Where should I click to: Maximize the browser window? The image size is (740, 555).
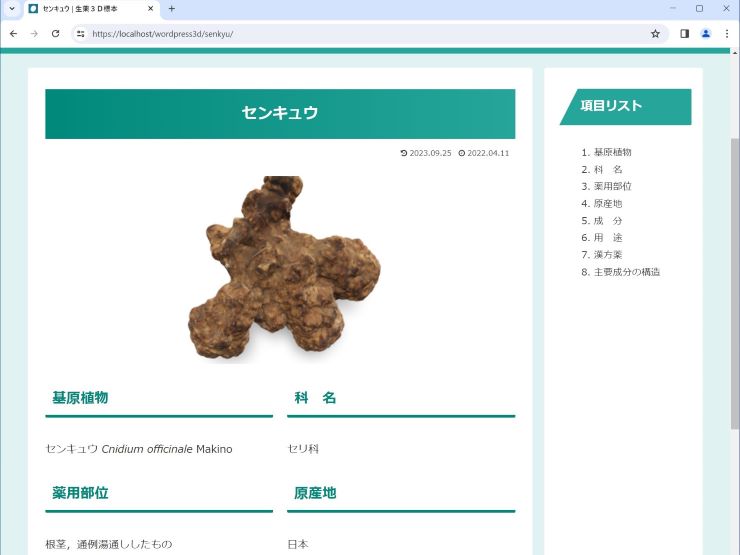pos(699,8)
